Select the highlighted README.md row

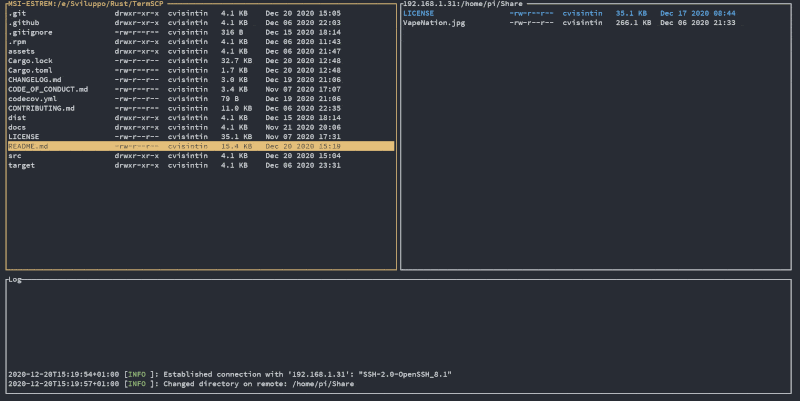click(x=200, y=146)
